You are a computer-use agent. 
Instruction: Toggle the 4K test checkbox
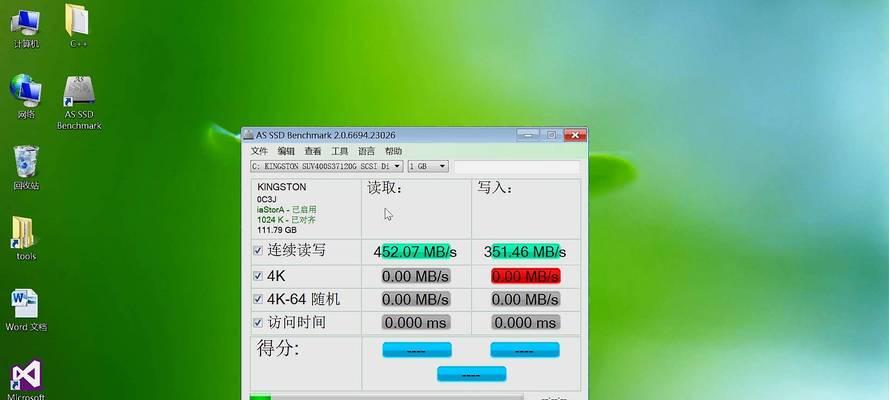pos(257,276)
